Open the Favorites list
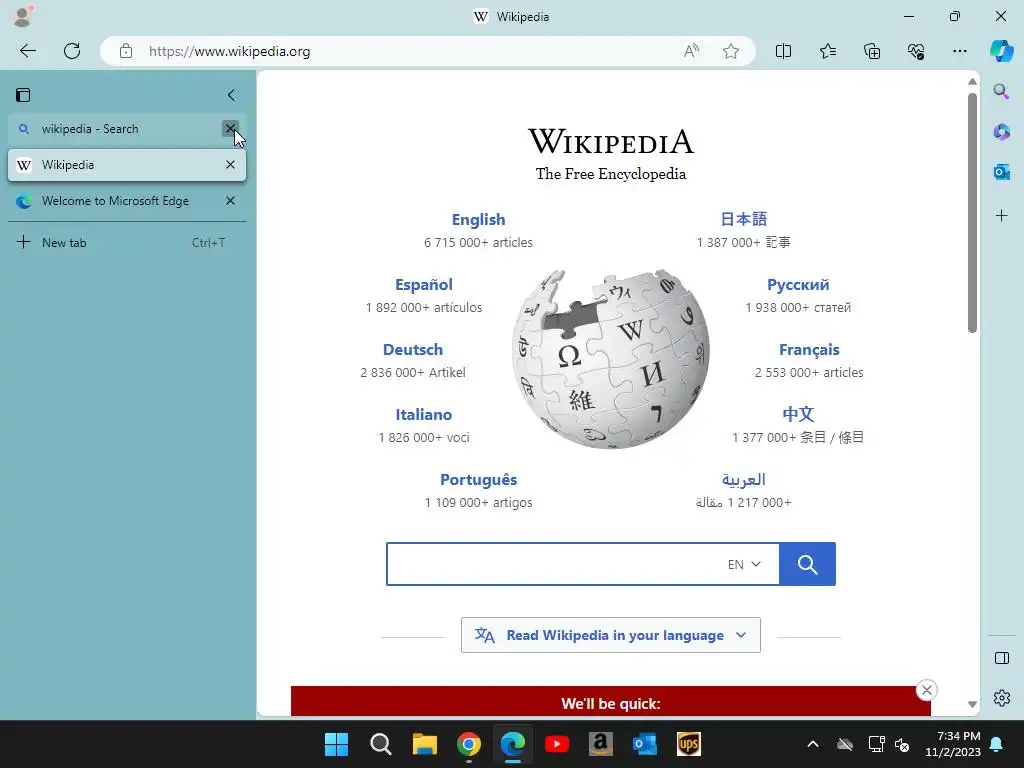This screenshot has height=768, width=1024. pyautogui.click(x=827, y=51)
